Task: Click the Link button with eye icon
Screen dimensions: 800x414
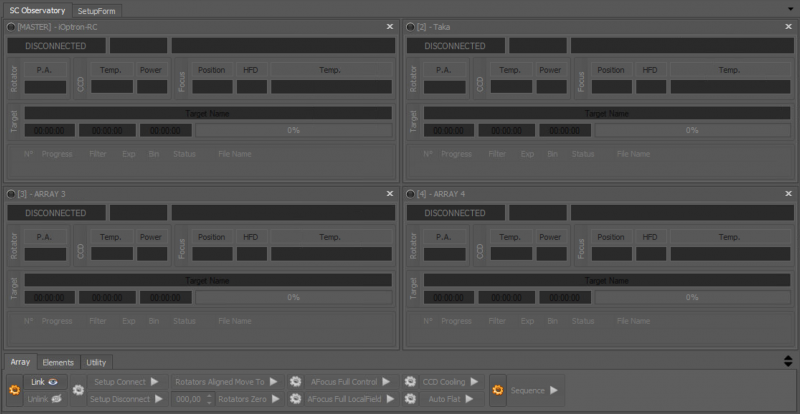Action: pyautogui.click(x=45, y=382)
